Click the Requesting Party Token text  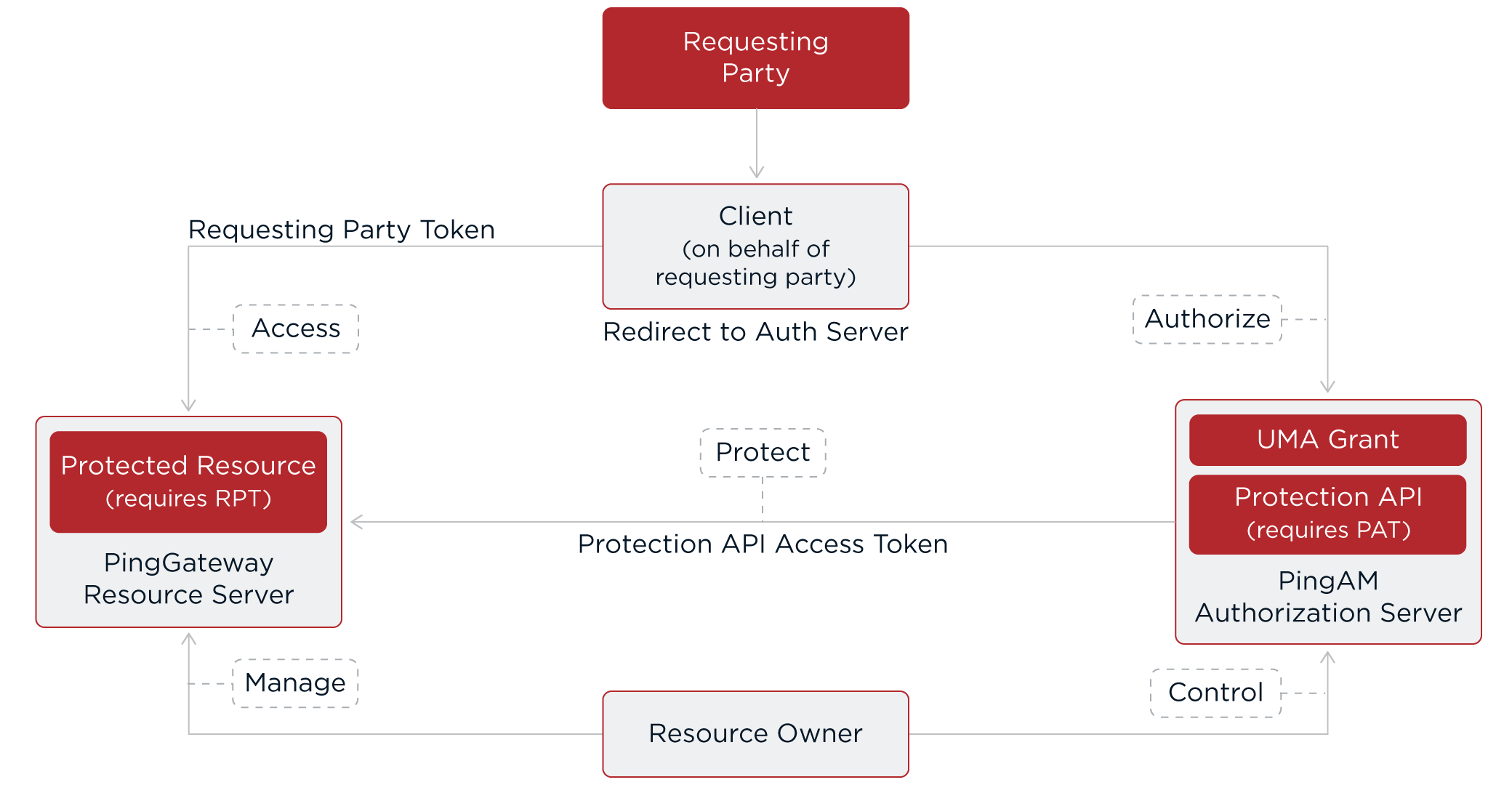tap(342, 230)
